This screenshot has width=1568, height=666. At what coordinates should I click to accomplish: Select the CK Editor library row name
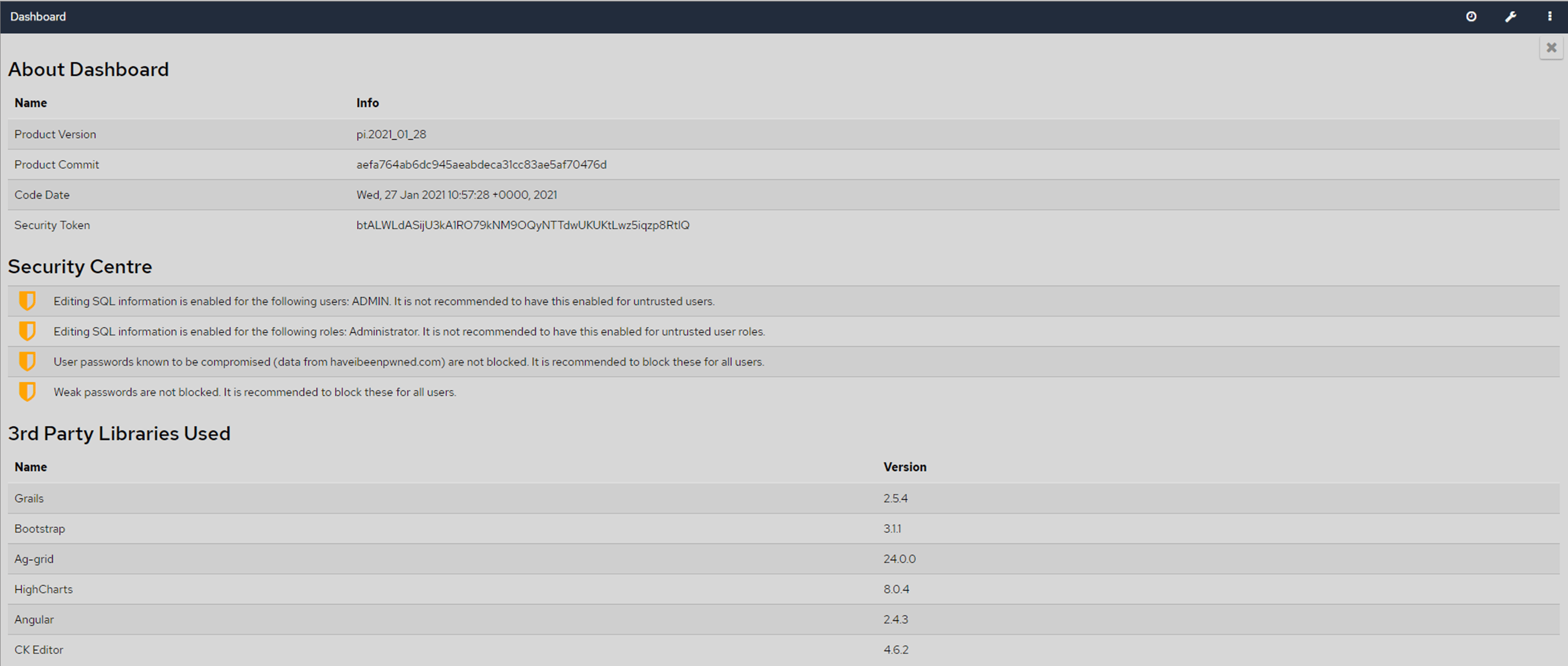pos(39,650)
